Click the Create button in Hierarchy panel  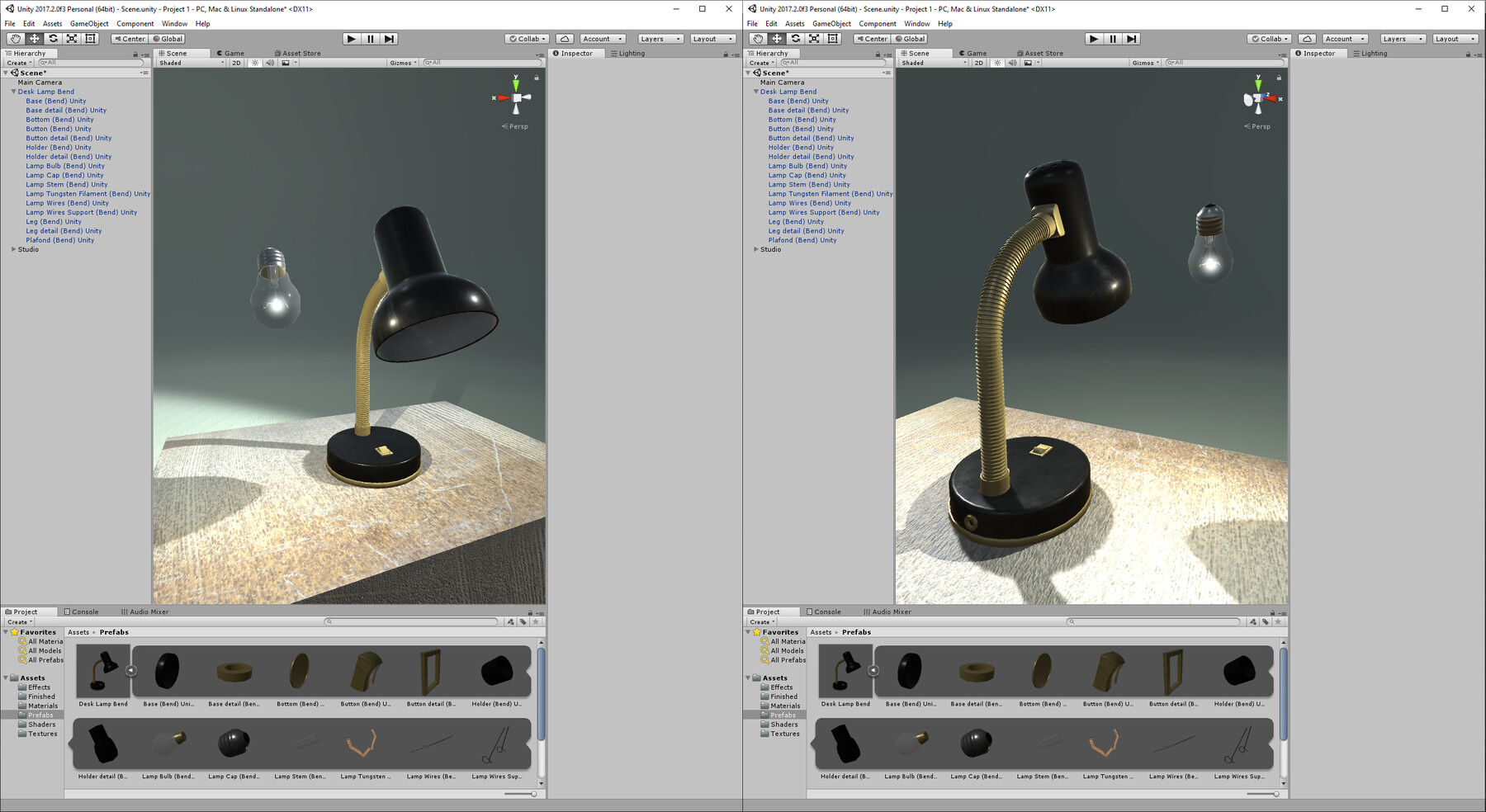[x=17, y=62]
